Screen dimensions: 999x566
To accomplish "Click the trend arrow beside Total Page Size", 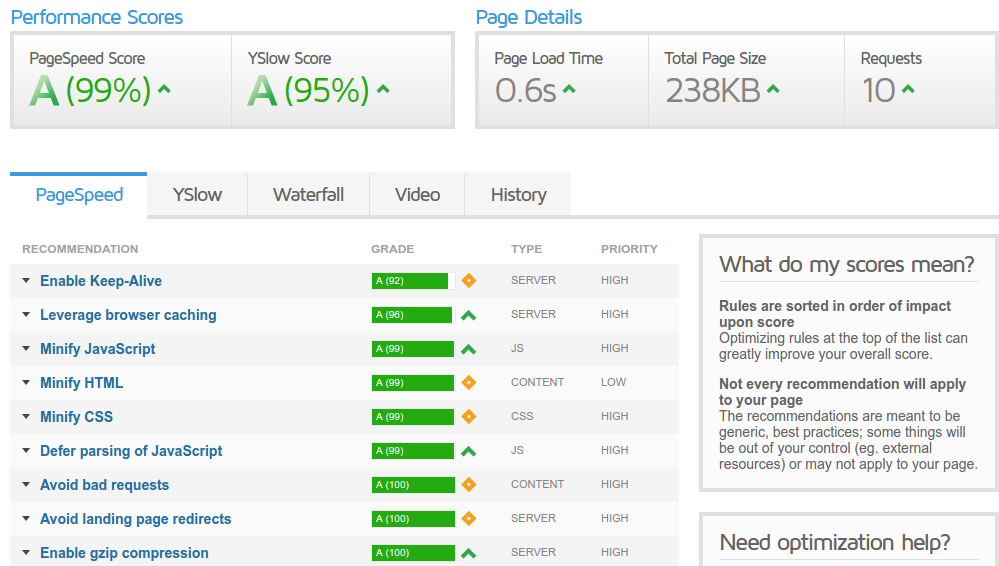I will [x=773, y=89].
